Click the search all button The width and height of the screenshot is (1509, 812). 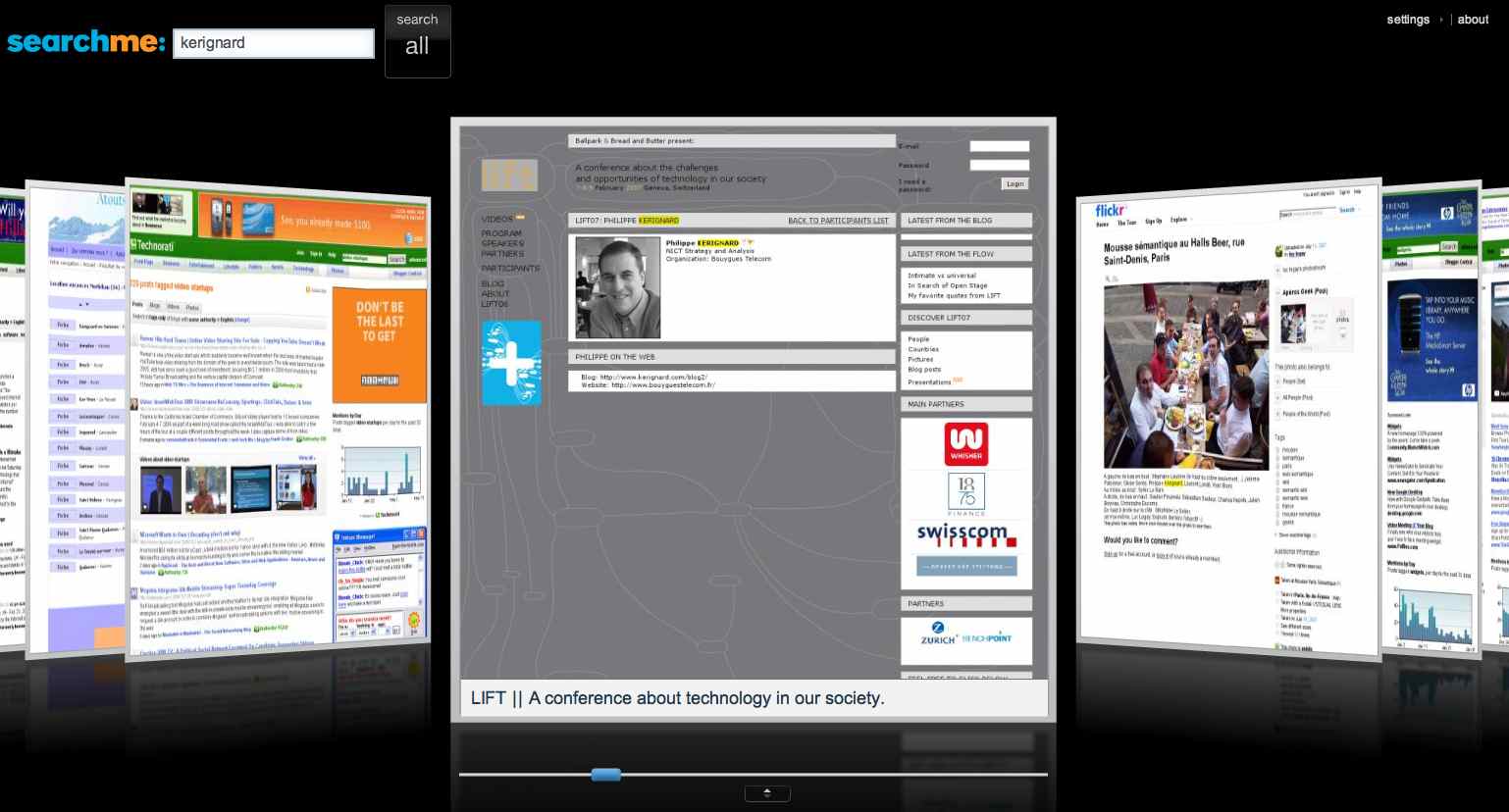coord(418,40)
